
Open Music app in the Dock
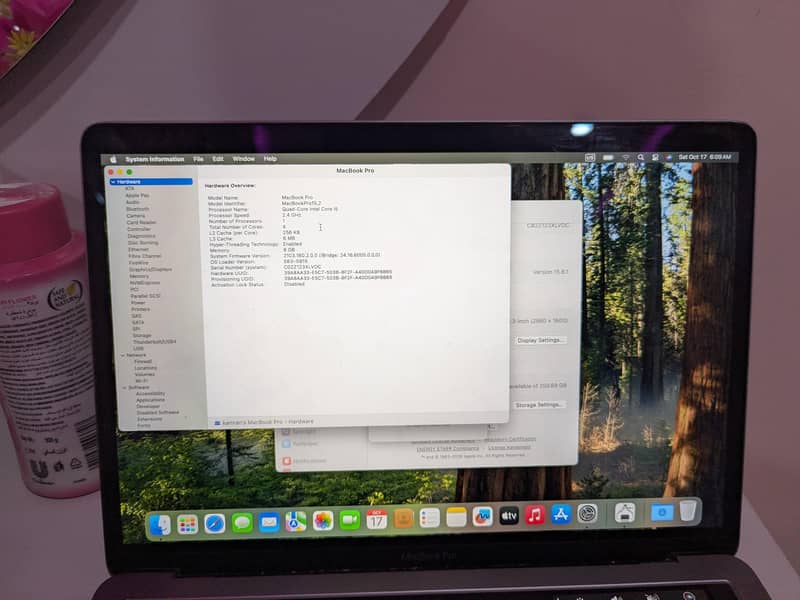(x=535, y=515)
